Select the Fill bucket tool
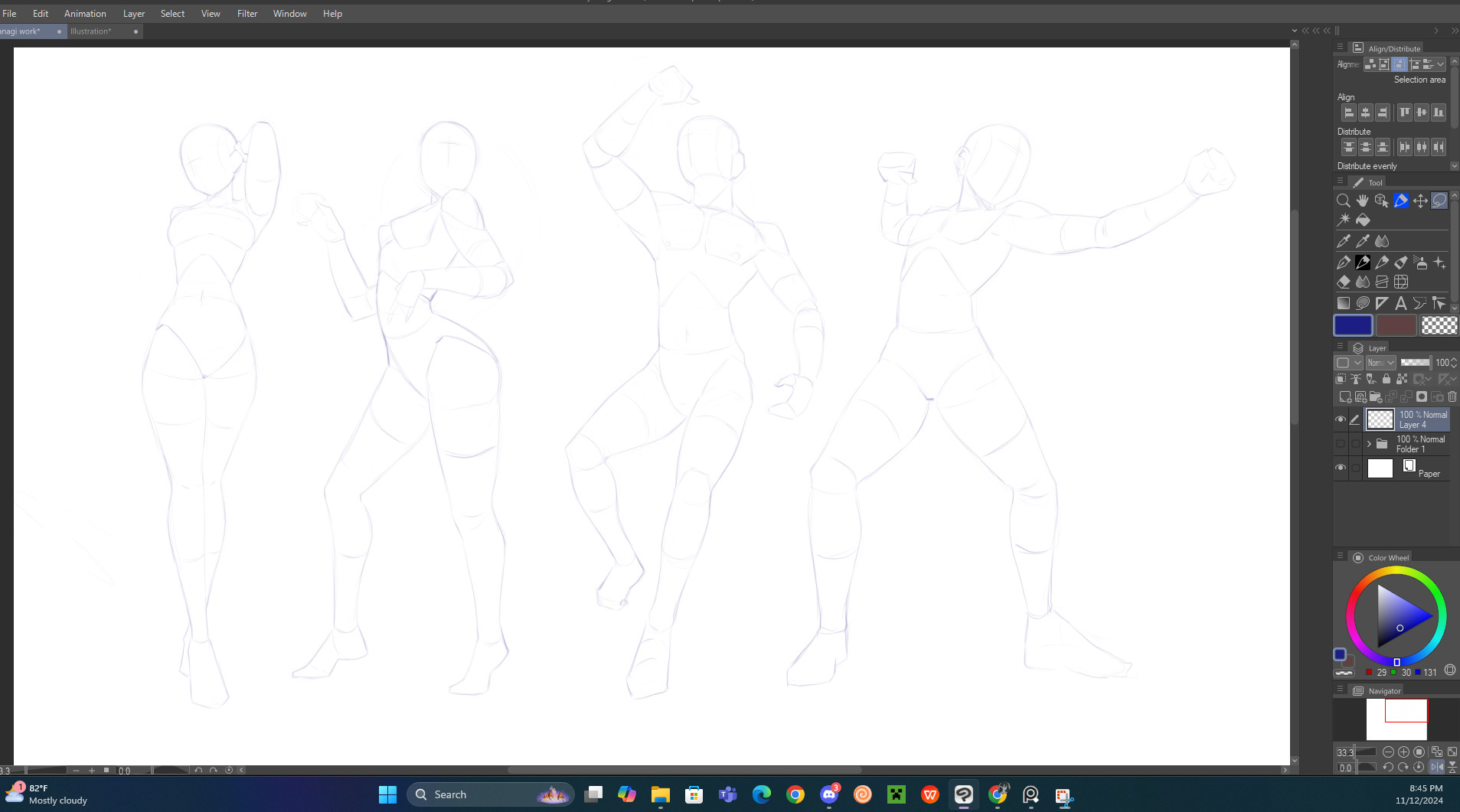 (1362, 220)
